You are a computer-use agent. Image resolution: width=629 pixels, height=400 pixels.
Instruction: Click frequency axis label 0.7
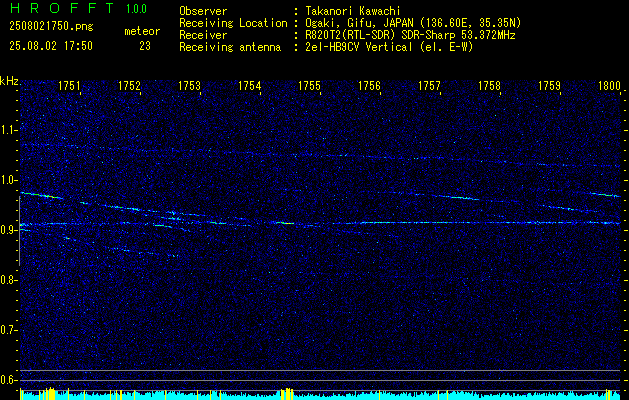(x=9, y=330)
